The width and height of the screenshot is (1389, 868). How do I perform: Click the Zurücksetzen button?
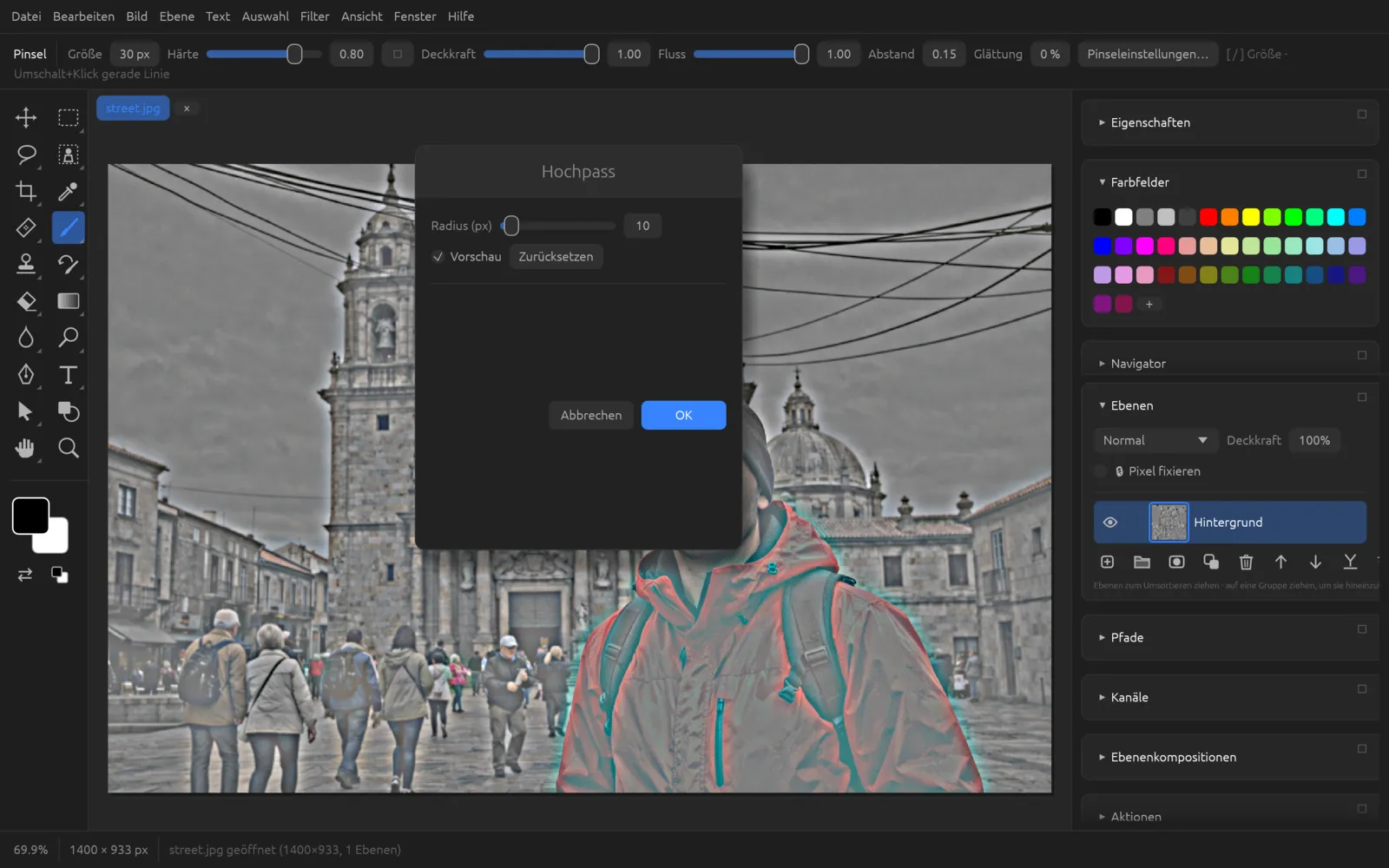(x=556, y=257)
